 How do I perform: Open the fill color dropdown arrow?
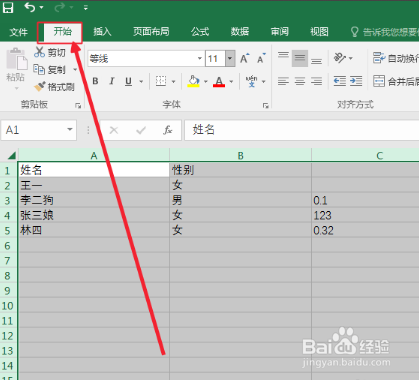tap(205, 81)
